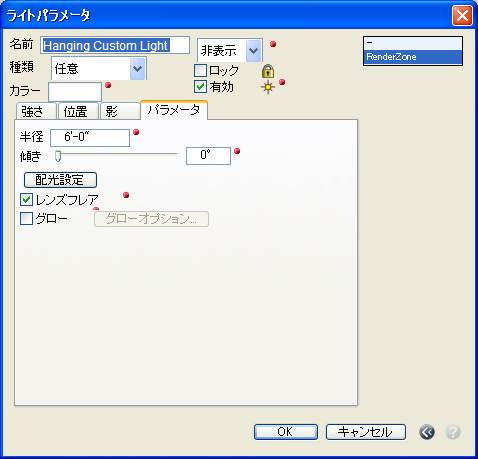Viewport: 478px width, 459px height.
Task: Uncheck the 有効 checkbox
Action: [x=200, y=87]
